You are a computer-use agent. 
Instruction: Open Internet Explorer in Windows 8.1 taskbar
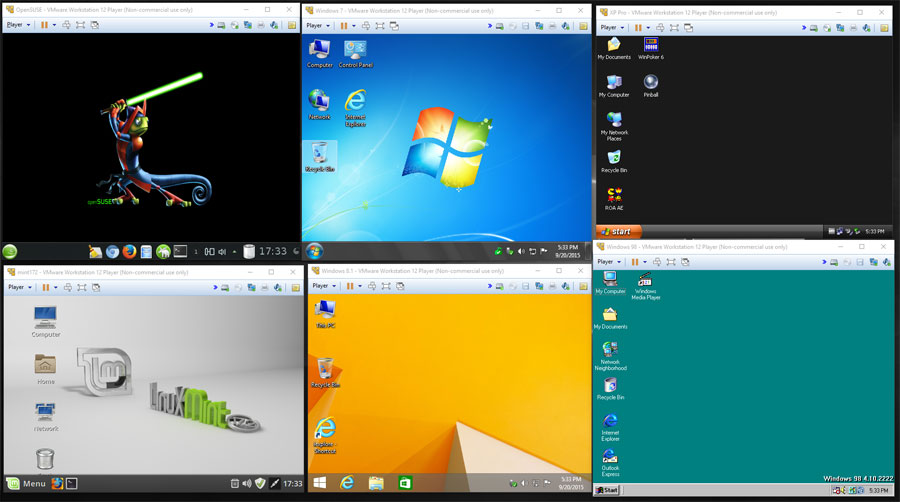coord(347,483)
